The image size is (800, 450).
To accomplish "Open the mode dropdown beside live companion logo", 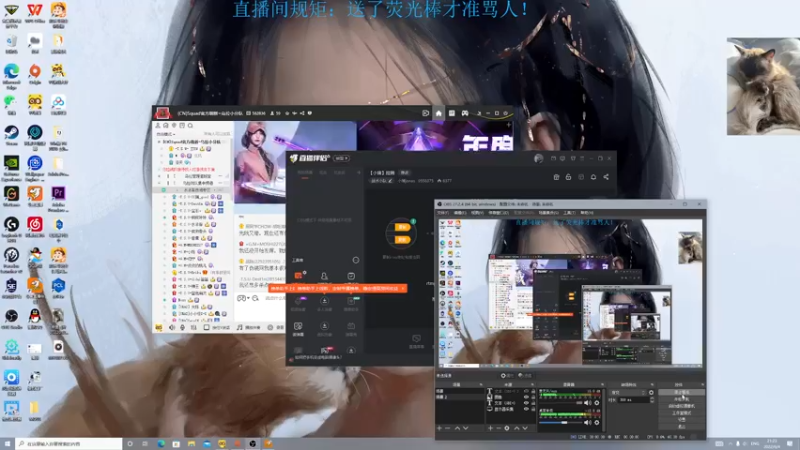I will point(341,158).
